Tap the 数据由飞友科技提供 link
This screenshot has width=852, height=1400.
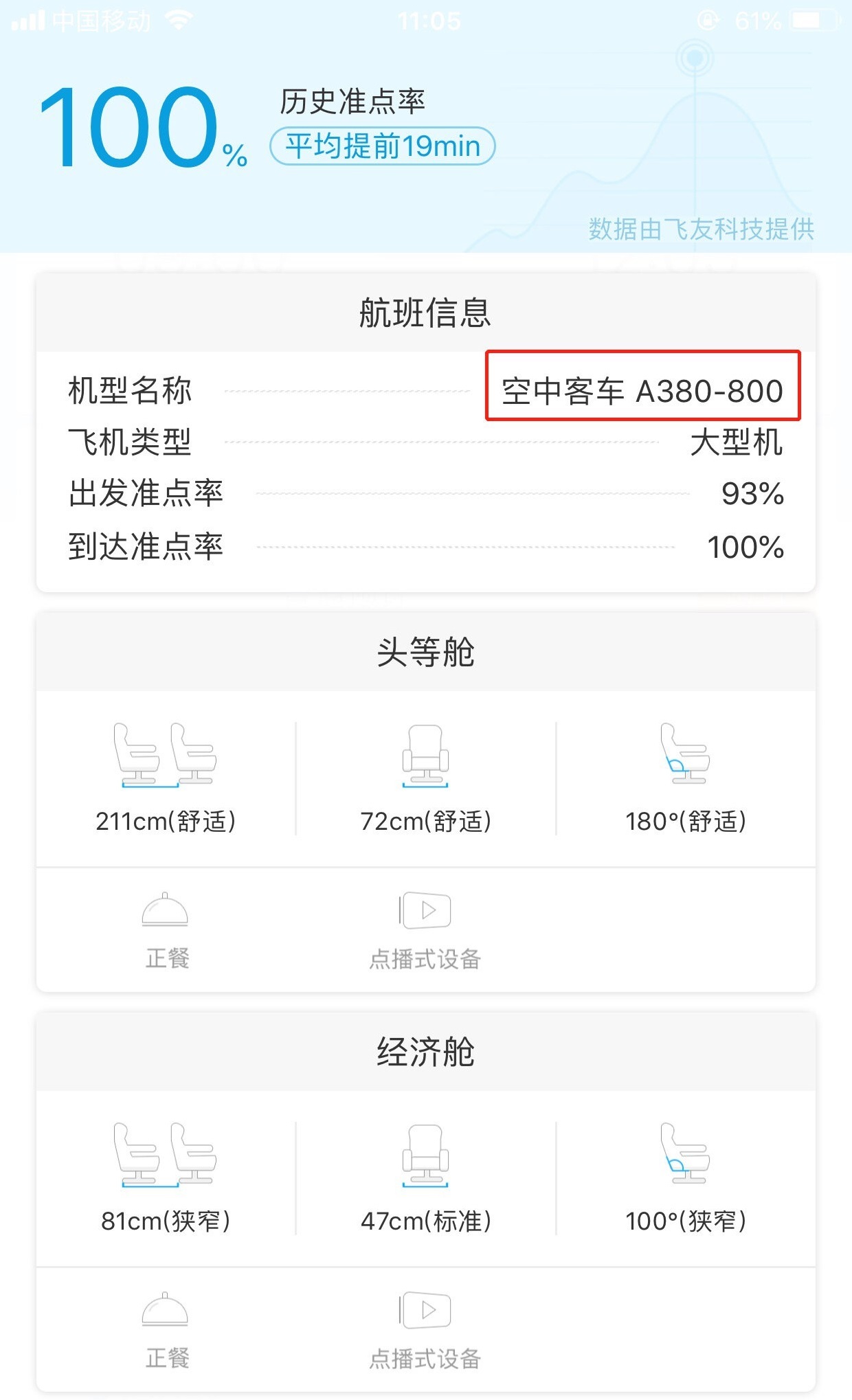tap(701, 229)
